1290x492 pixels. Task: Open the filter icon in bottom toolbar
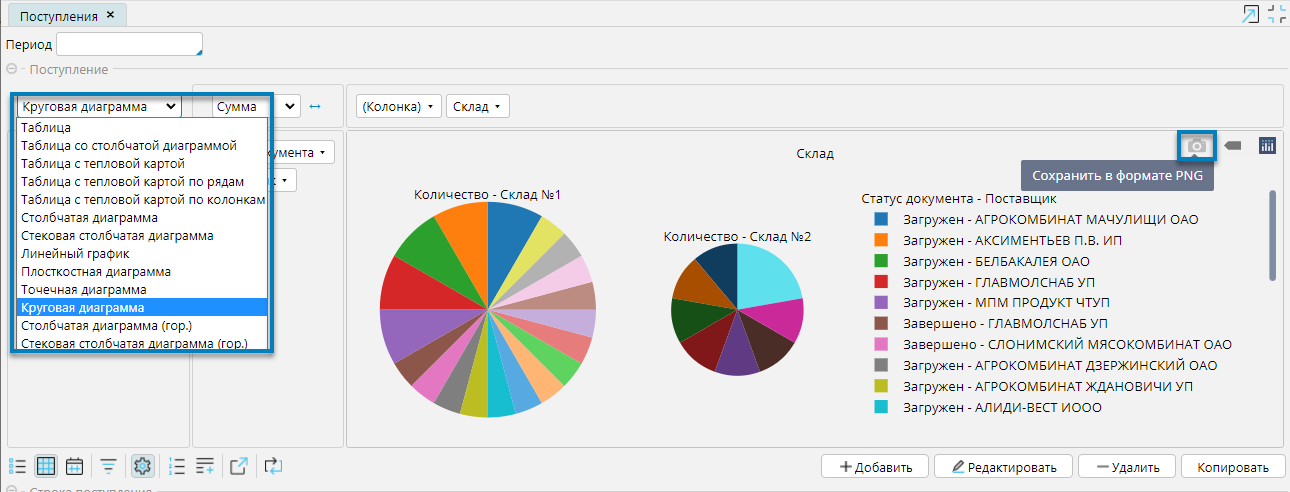tap(108, 466)
